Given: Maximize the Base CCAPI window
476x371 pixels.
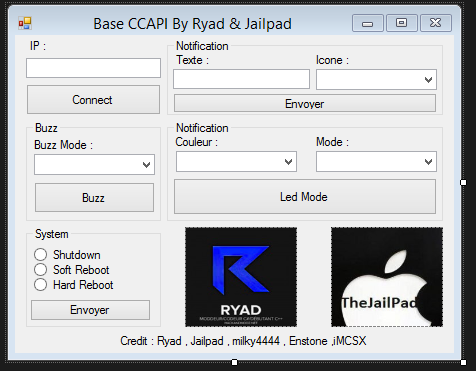Looking at the screenshot, I should click(x=402, y=23).
